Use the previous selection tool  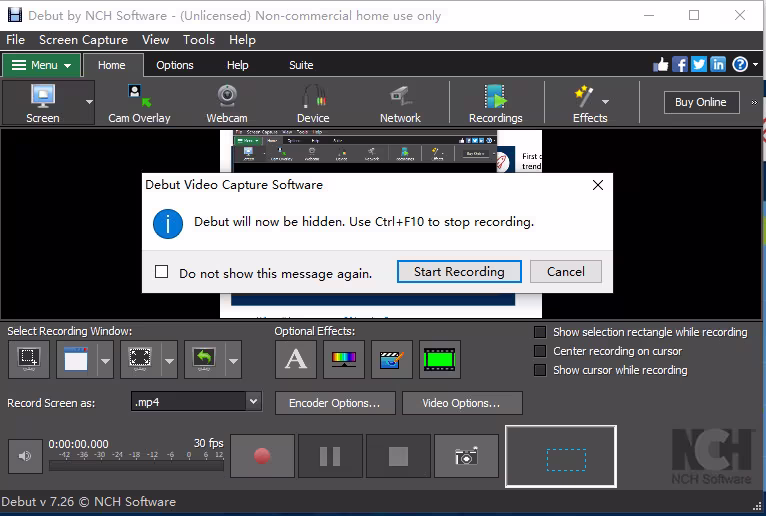(204, 360)
